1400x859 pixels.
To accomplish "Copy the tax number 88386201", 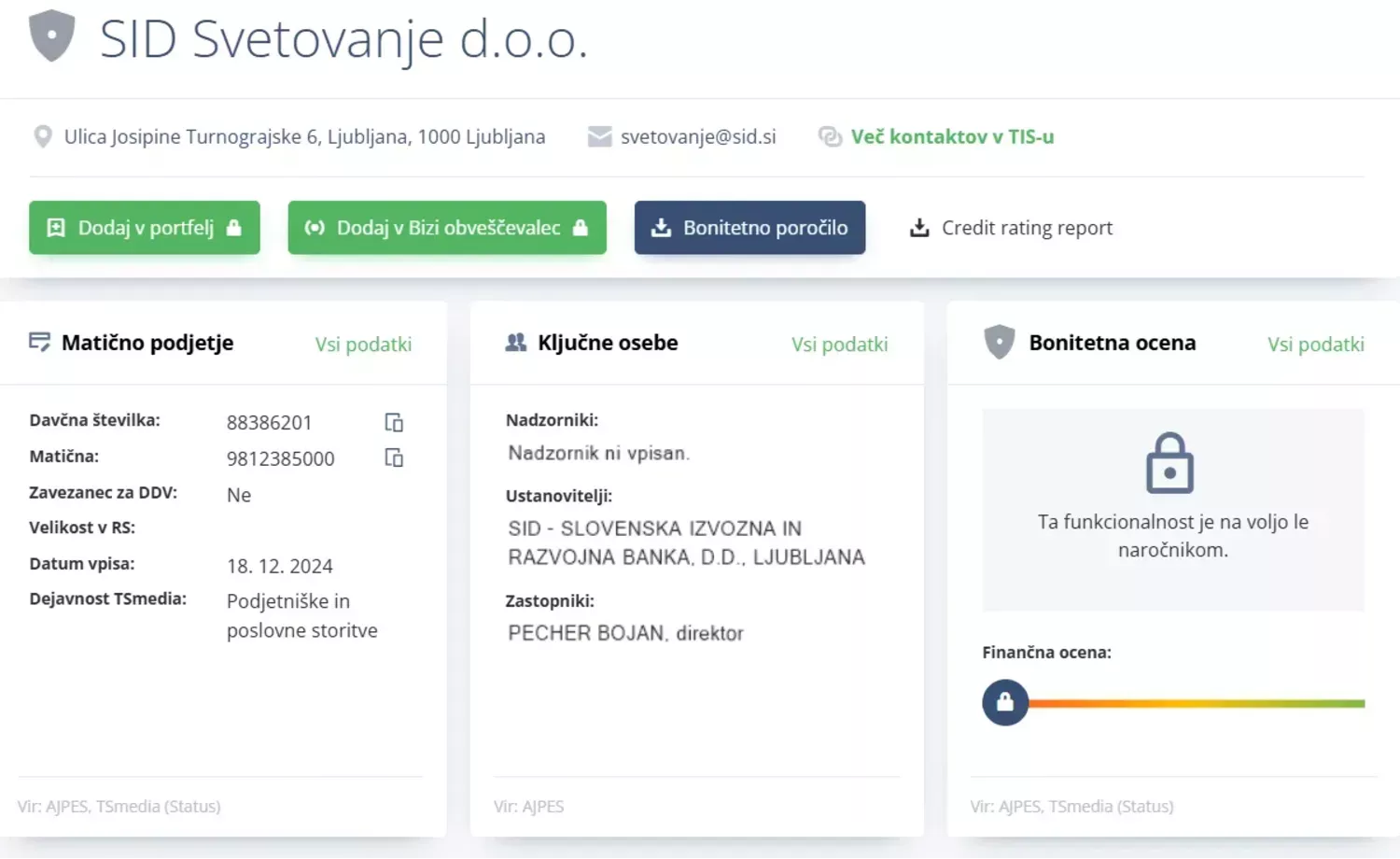I will coord(394,423).
